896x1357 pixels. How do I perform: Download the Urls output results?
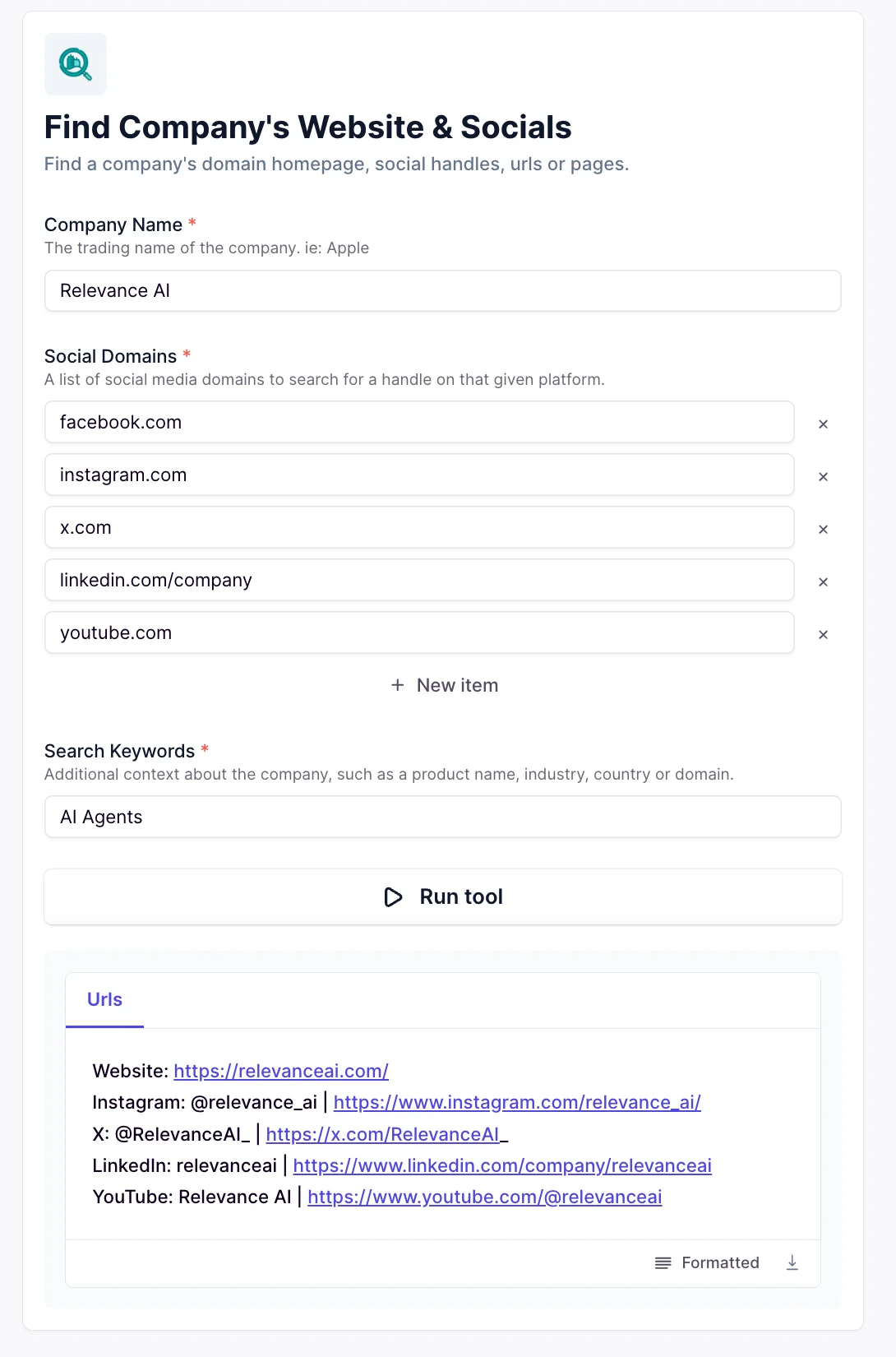pos(792,1262)
